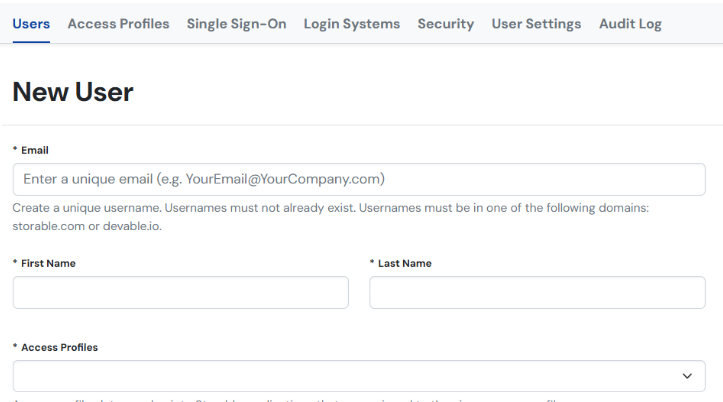View the Audit Log tab
Viewport: 723px width, 402px height.
[x=630, y=24]
